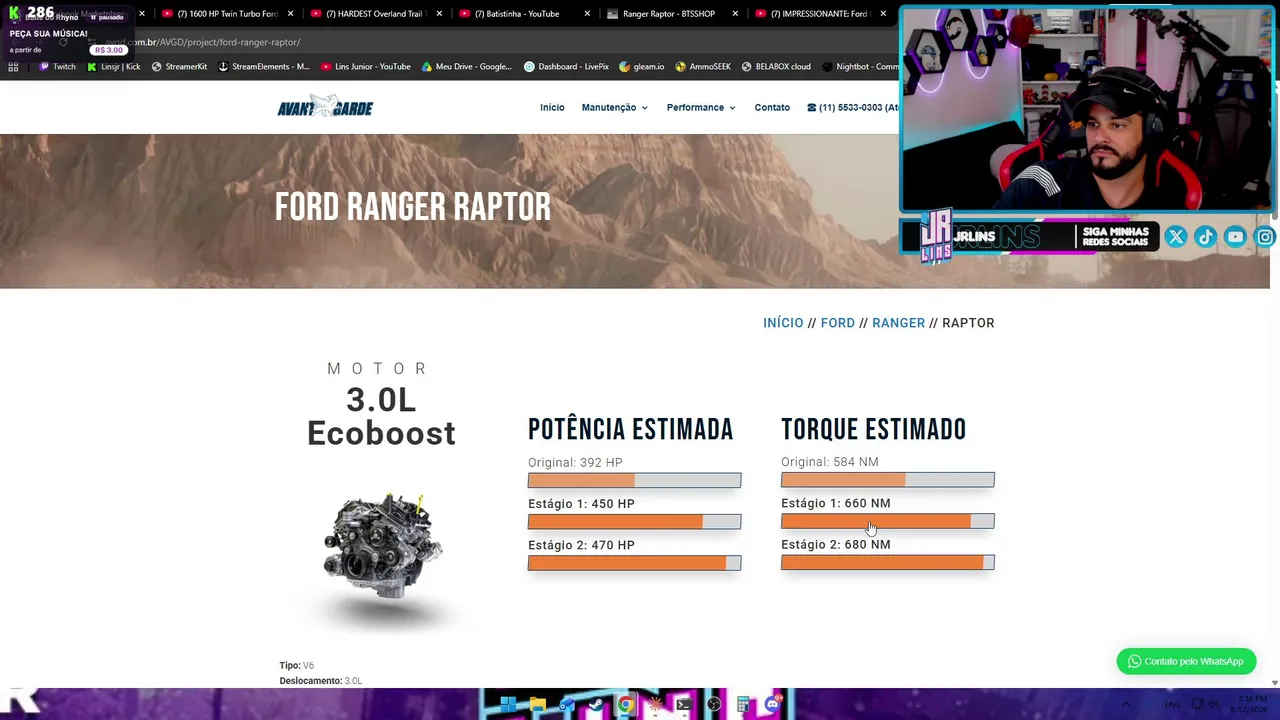Switch to the HARDEST Overland Trail tab
The image size is (1280, 720).
(373, 14)
